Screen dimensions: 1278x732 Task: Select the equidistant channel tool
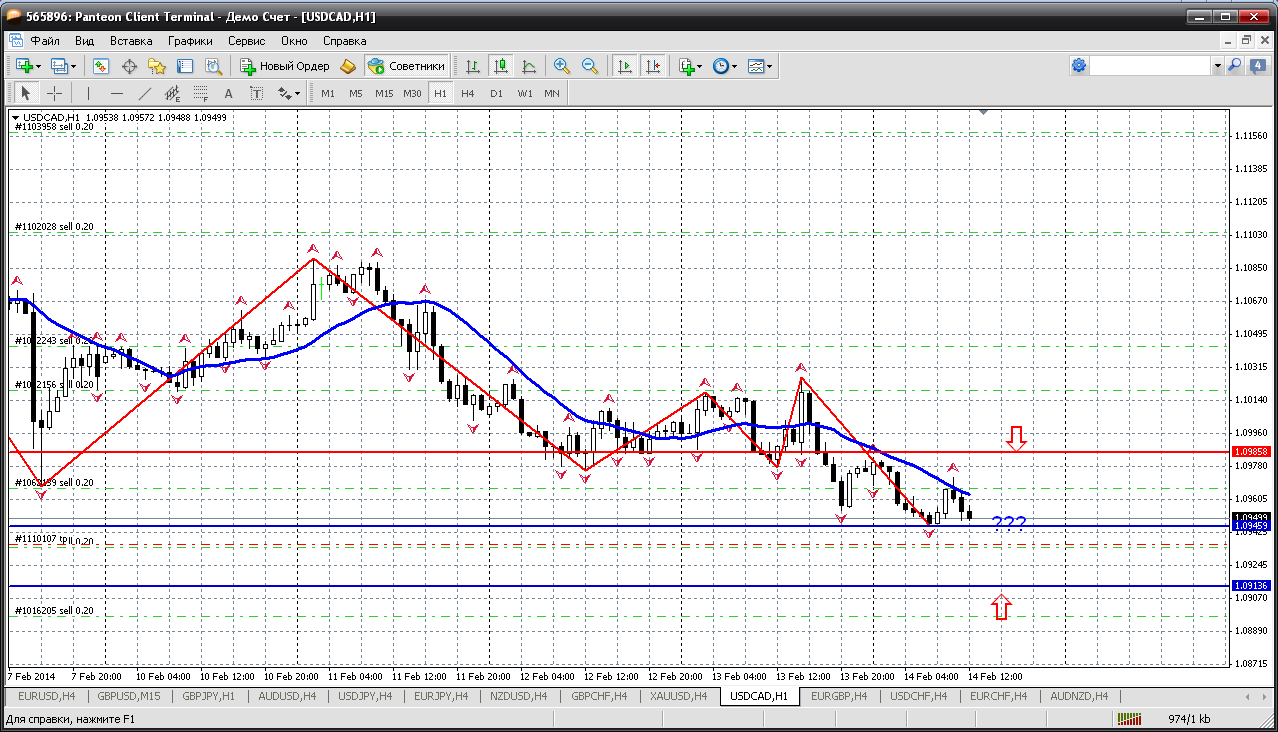click(x=172, y=93)
